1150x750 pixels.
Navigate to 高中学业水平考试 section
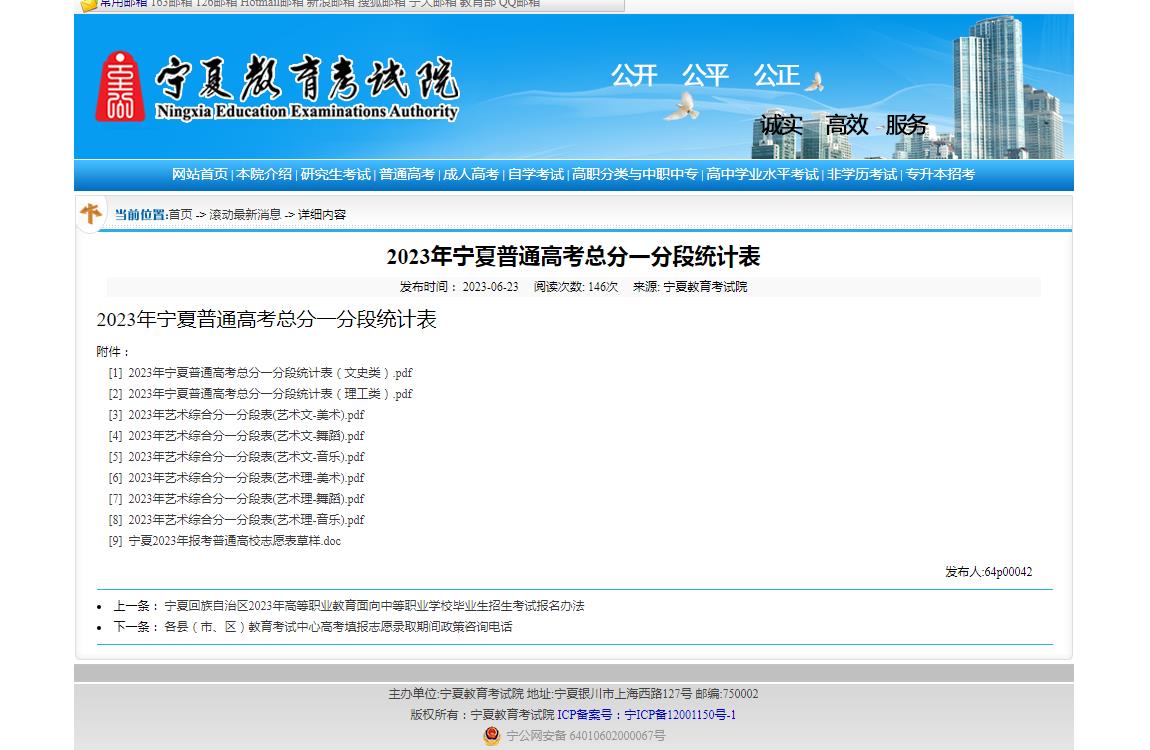[x=762, y=174]
